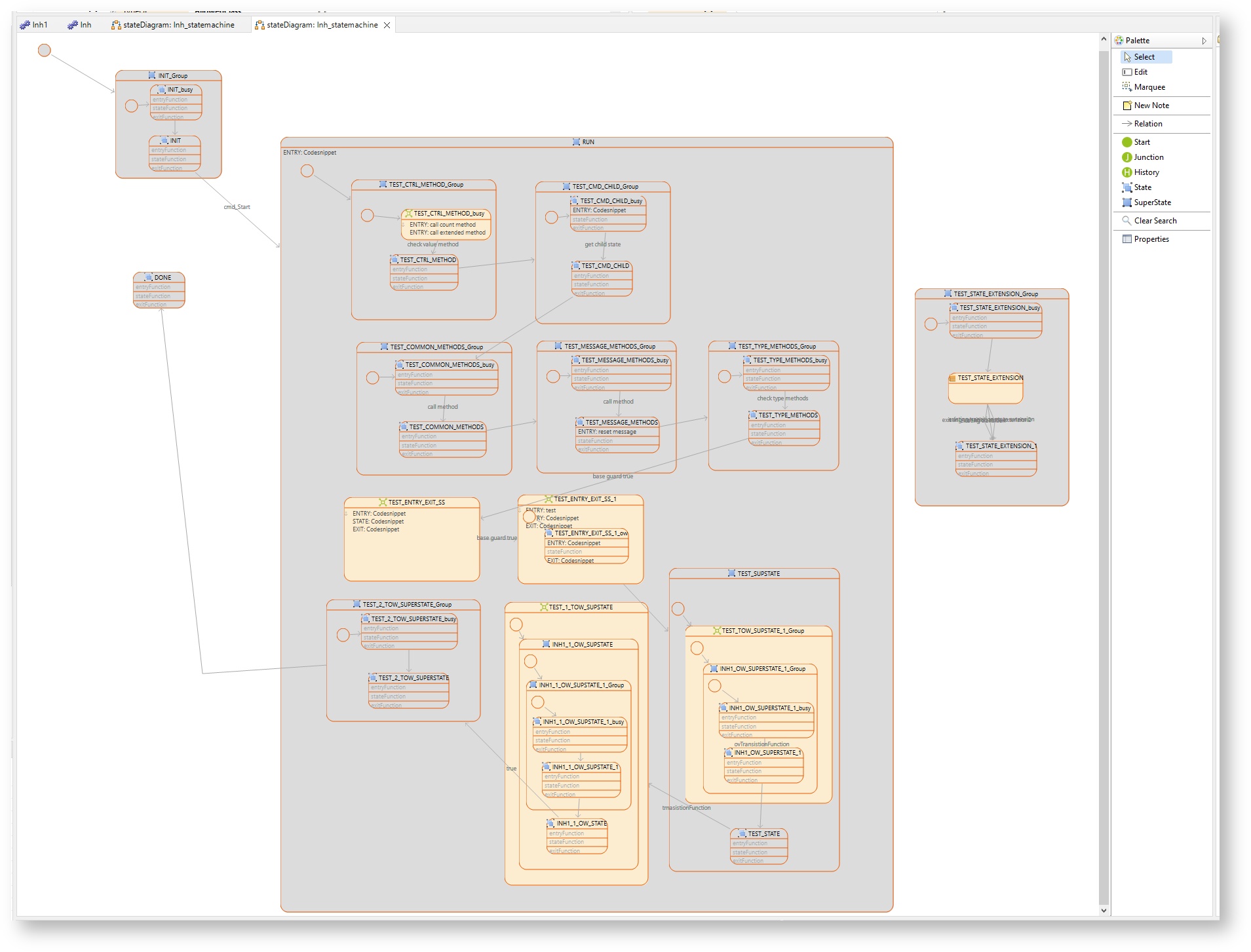Pick the Junction tool from palette
Image resolution: width=1251 pixels, height=952 pixels.
[1148, 157]
